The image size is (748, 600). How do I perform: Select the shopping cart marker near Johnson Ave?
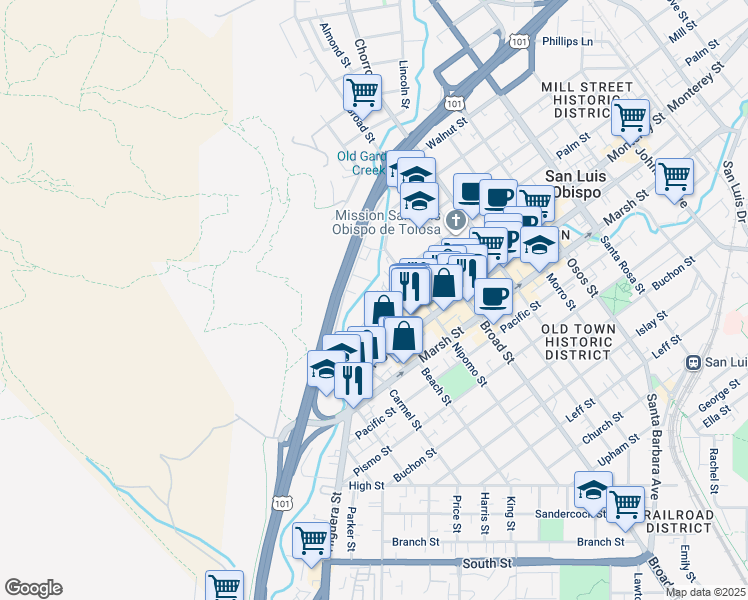tap(675, 176)
